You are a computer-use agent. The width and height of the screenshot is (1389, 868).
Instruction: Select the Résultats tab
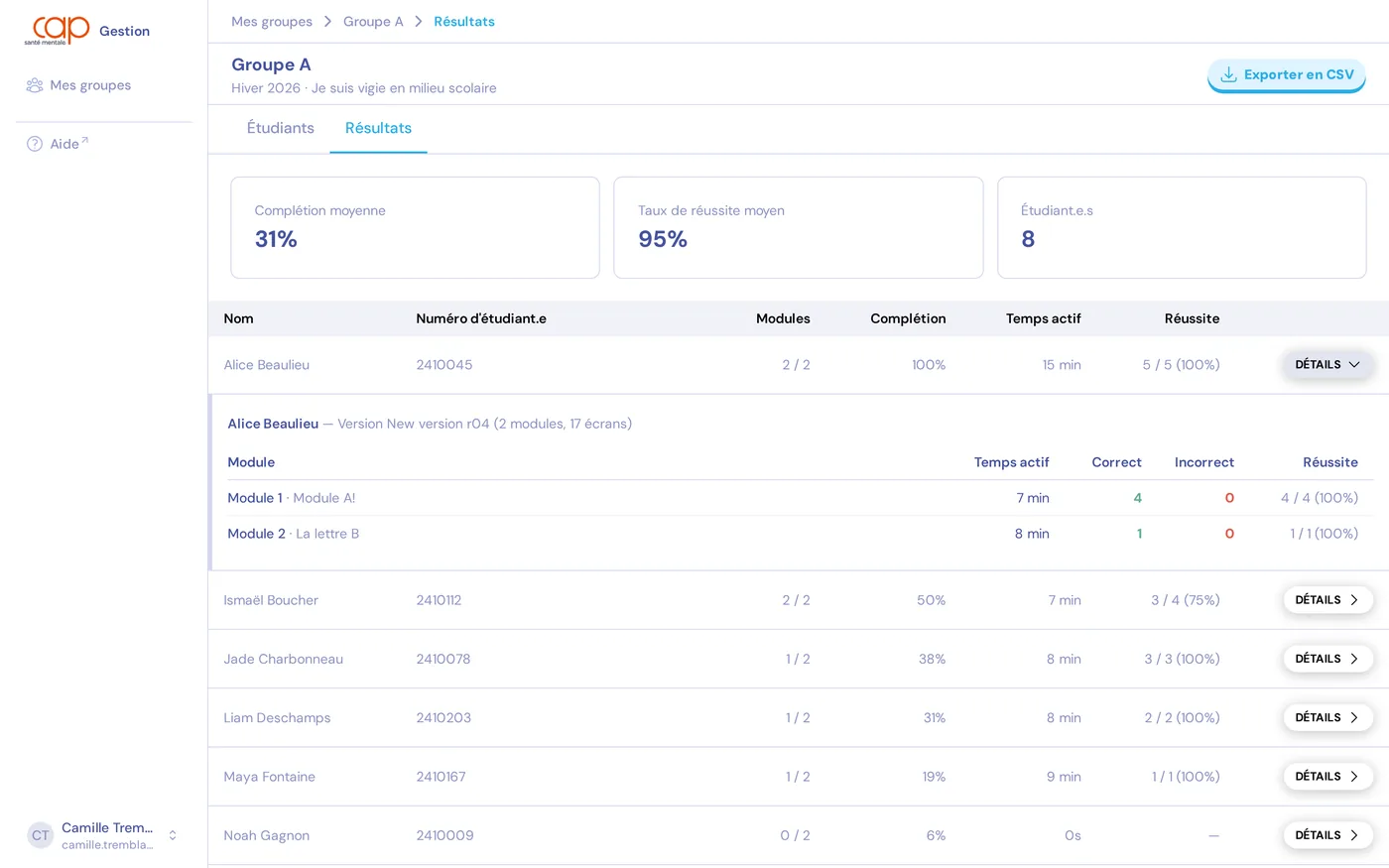378,128
